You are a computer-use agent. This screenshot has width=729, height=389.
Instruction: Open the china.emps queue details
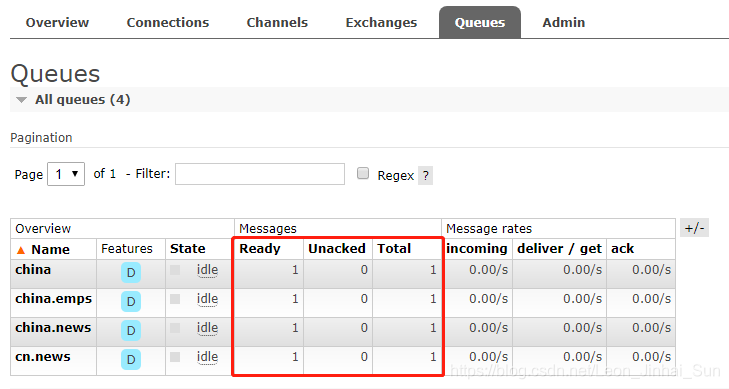(x=53, y=298)
